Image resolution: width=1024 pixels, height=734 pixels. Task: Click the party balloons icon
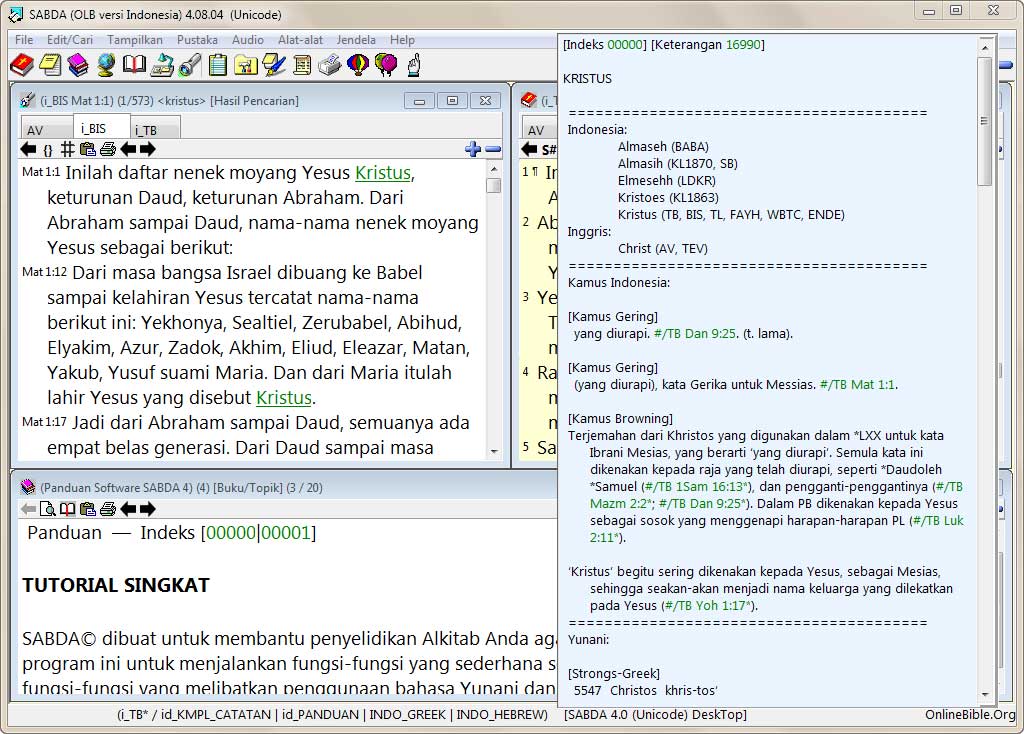click(x=386, y=65)
